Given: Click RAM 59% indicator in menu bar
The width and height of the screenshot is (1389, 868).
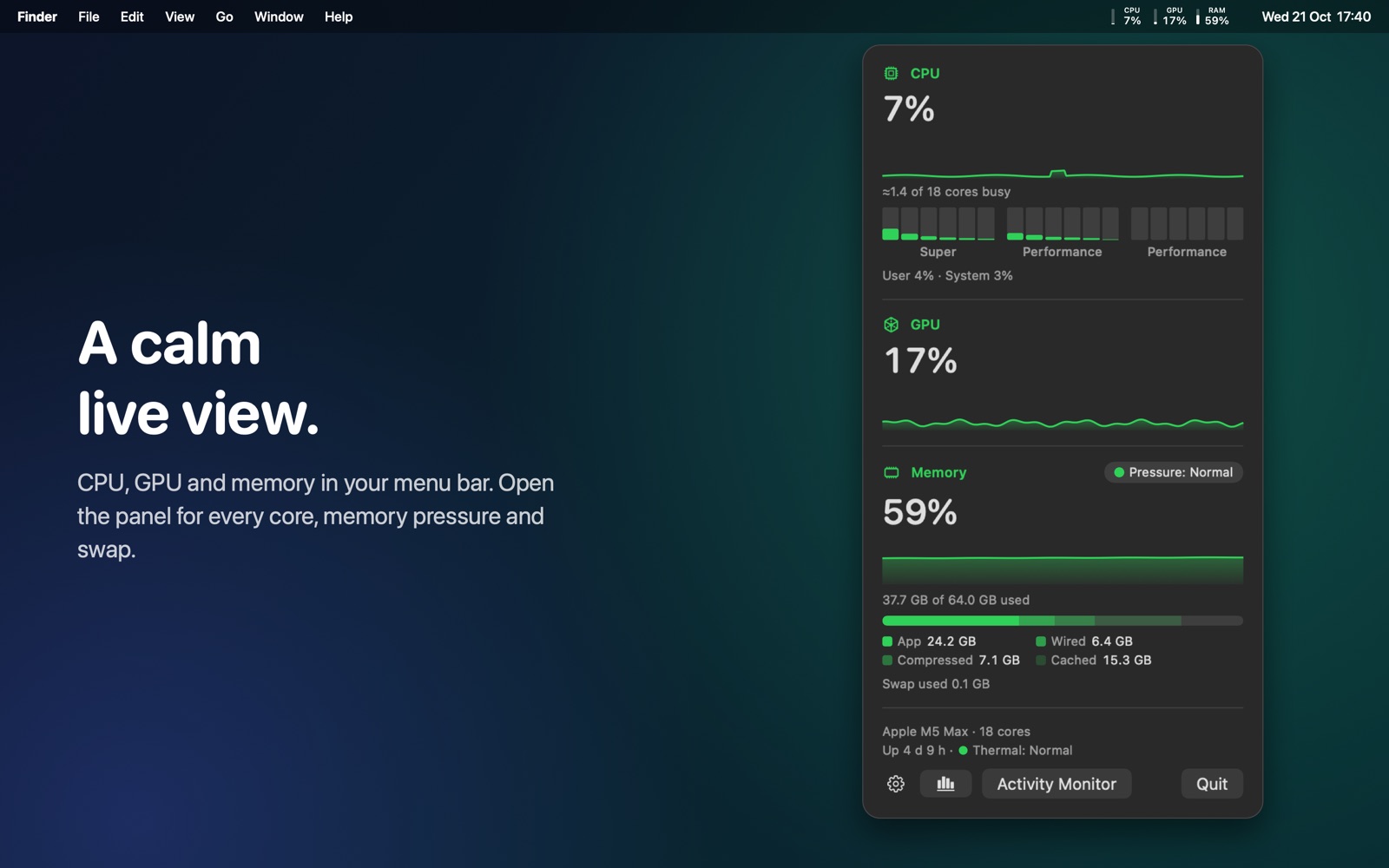Looking at the screenshot, I should pos(1213,16).
